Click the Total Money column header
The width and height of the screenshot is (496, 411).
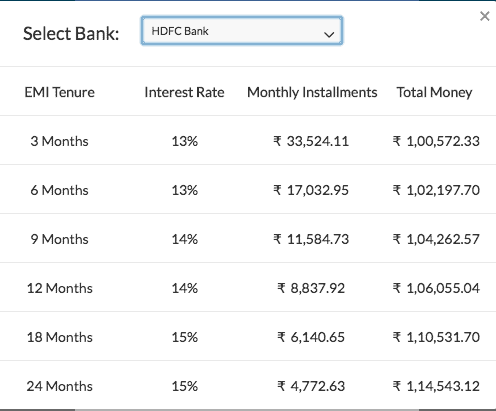click(434, 92)
